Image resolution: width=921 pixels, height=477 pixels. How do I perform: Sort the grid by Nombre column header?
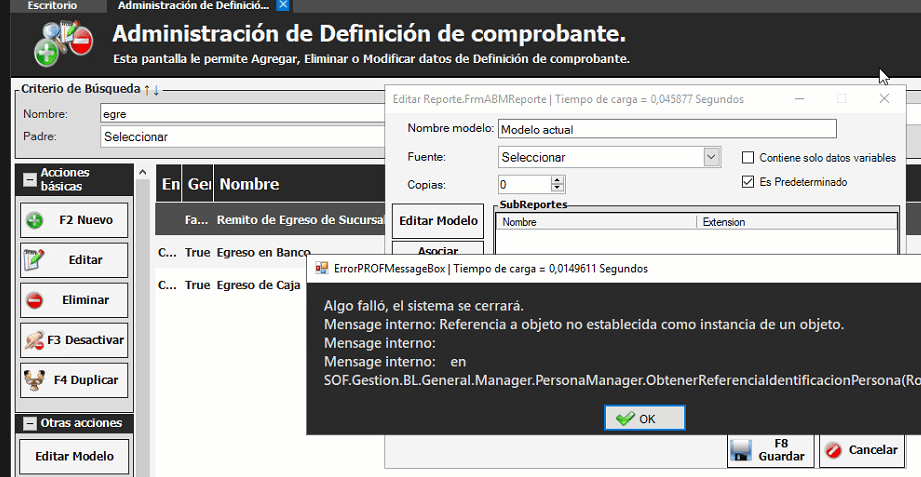[x=249, y=184]
